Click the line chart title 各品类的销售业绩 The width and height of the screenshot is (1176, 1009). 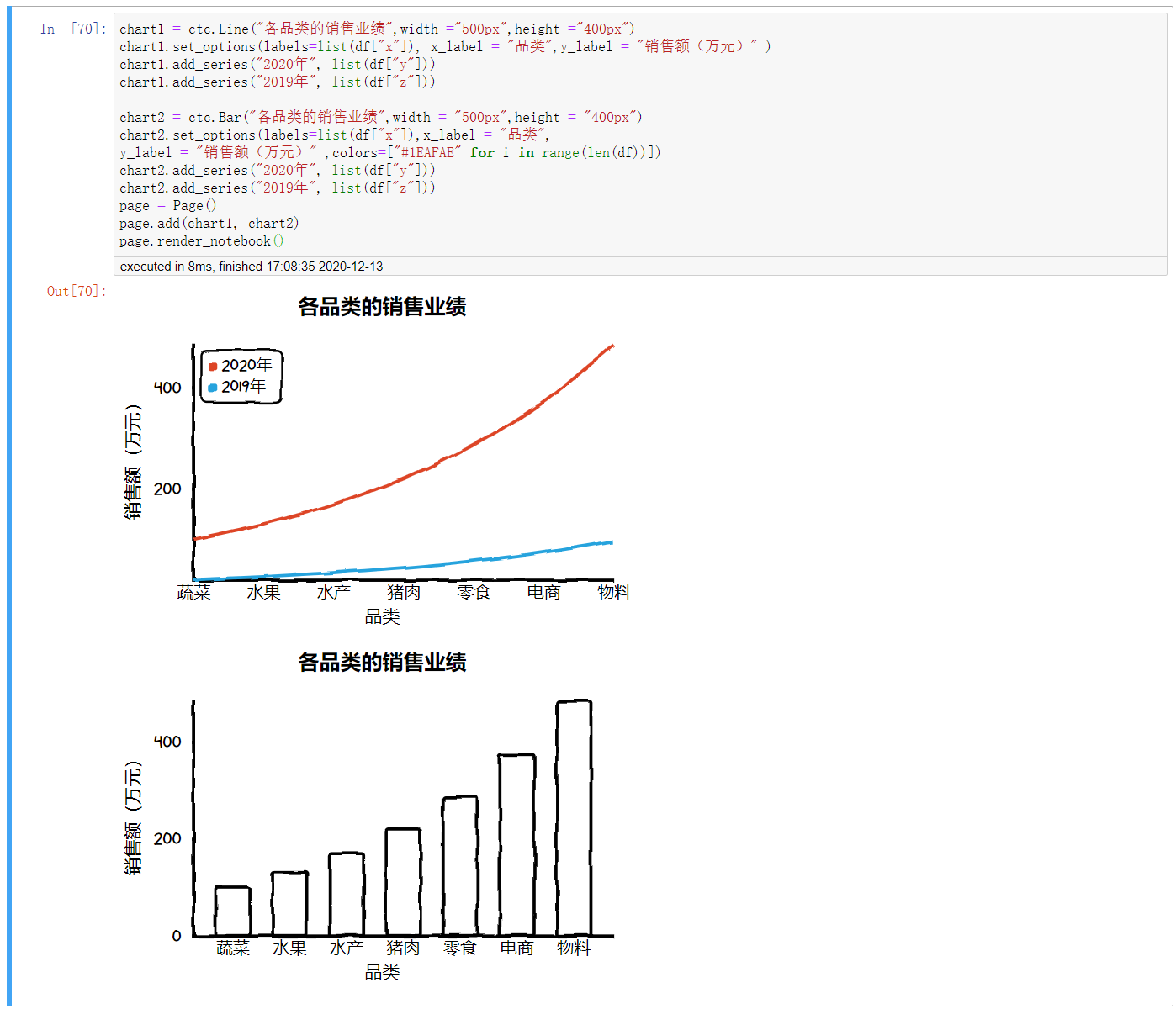tap(382, 307)
